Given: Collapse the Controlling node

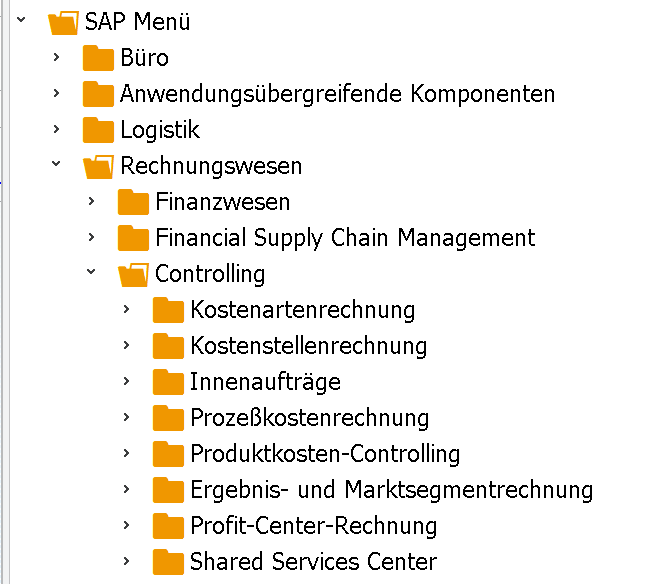Looking at the screenshot, I should pyautogui.click(x=91, y=271).
